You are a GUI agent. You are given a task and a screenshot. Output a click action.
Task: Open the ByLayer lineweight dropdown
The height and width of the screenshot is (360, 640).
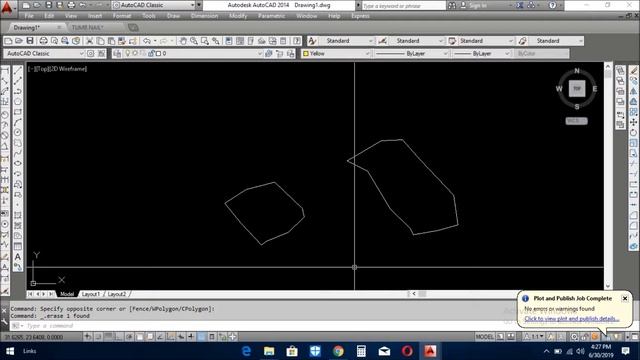pos(507,53)
